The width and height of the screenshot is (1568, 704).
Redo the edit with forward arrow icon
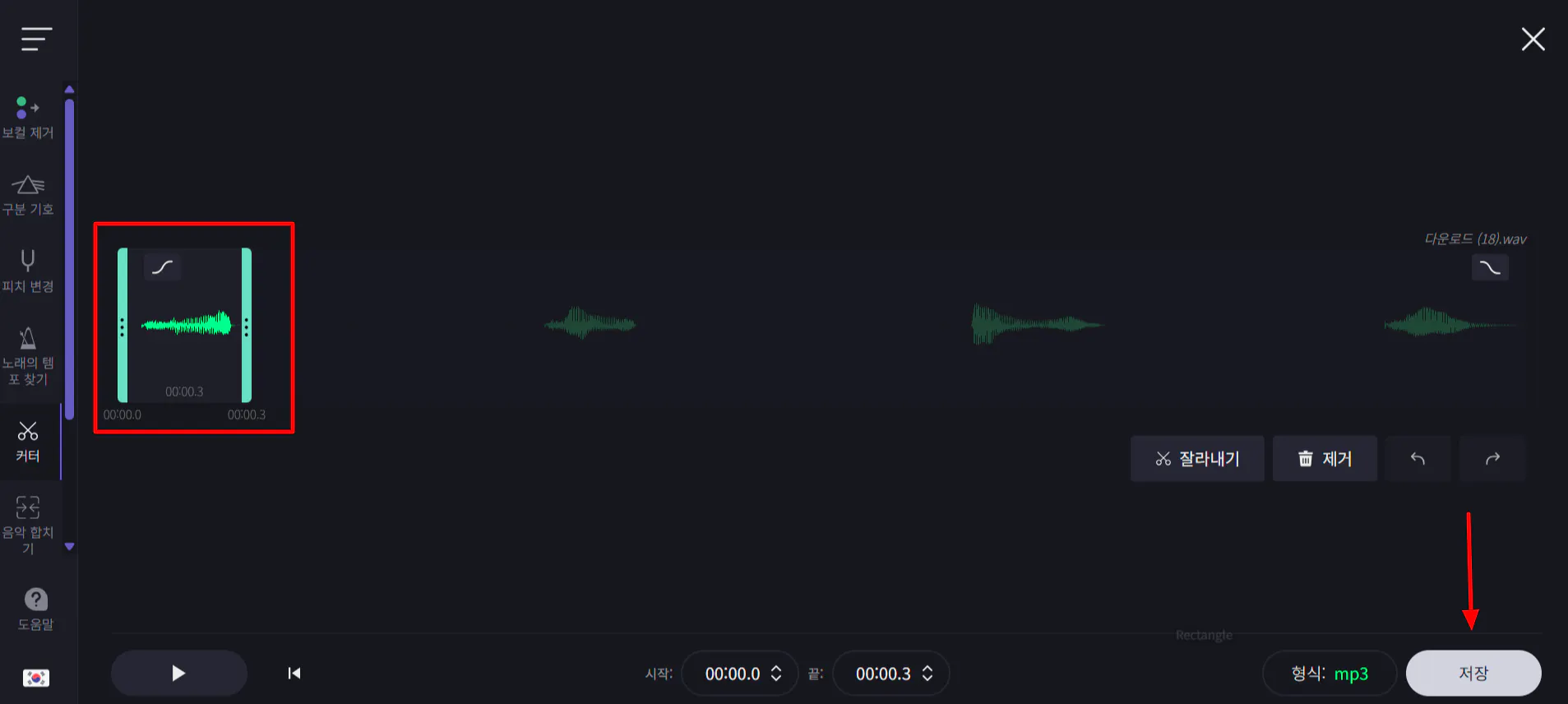tap(1492, 459)
